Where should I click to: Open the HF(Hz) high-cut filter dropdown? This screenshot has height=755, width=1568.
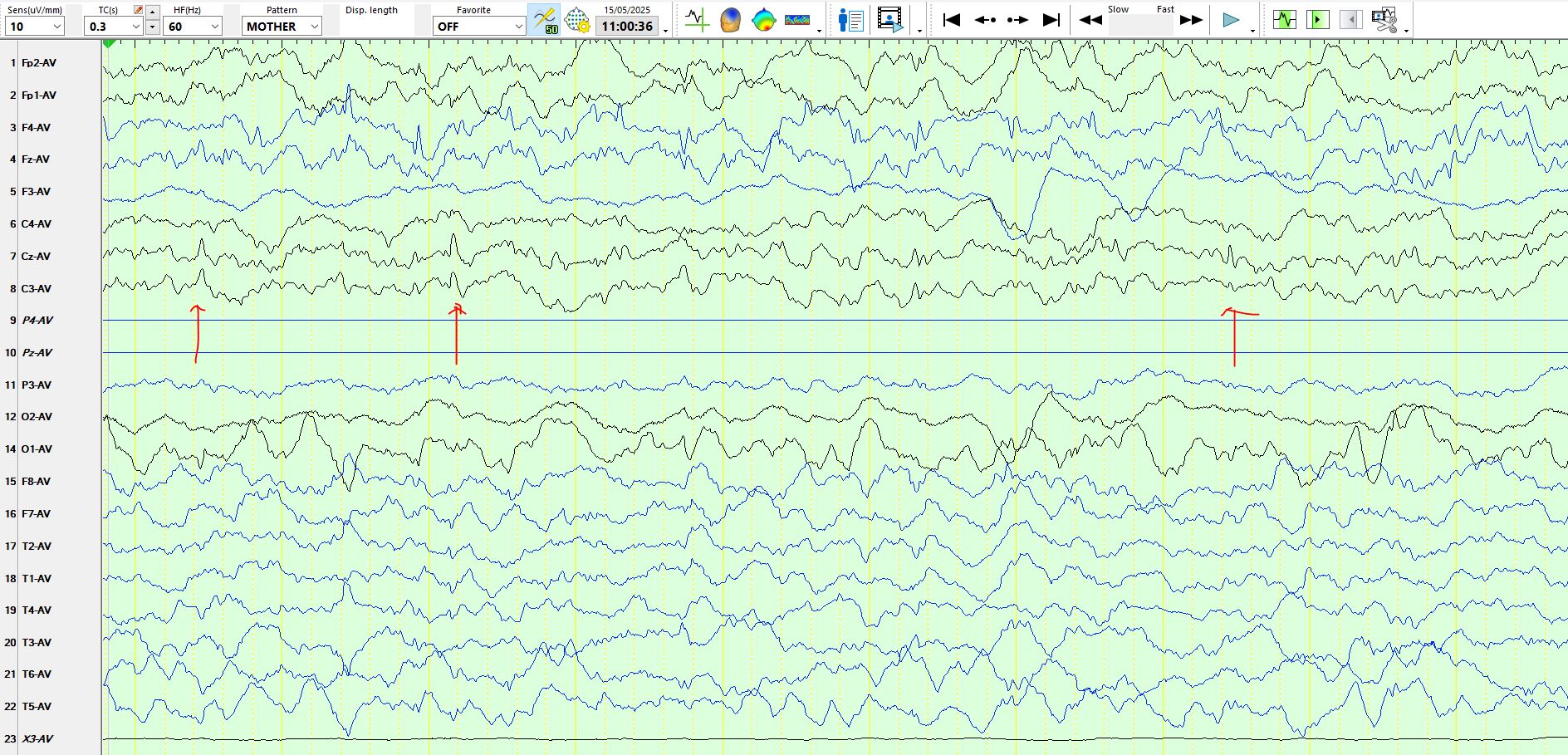coord(193,27)
